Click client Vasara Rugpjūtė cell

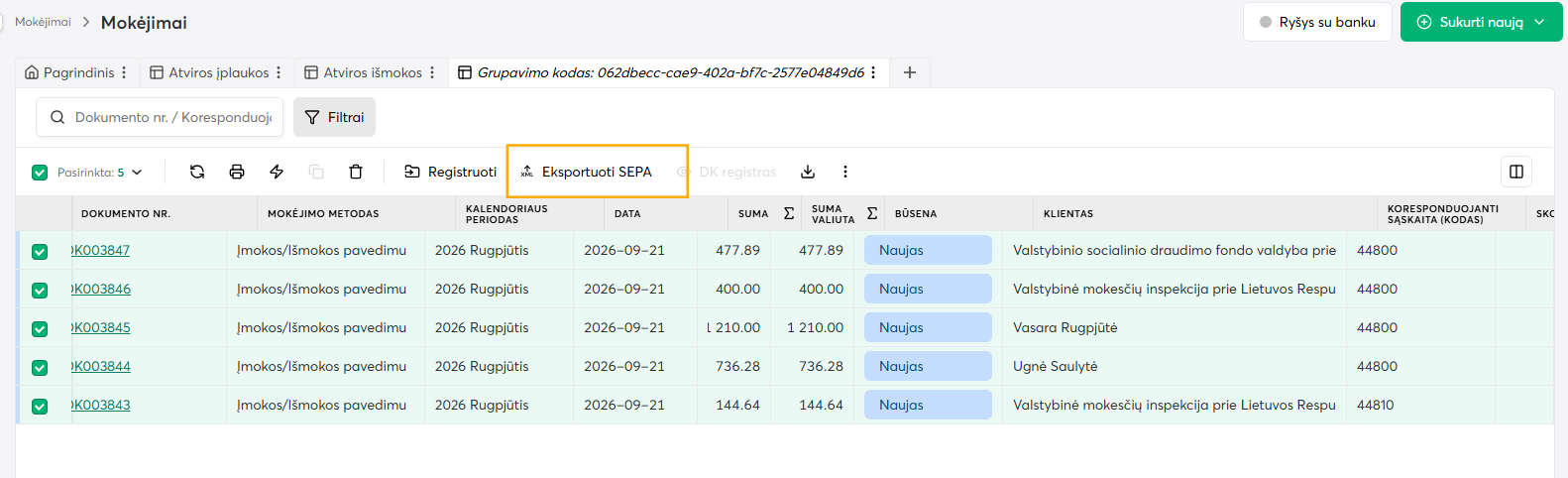1064,327
